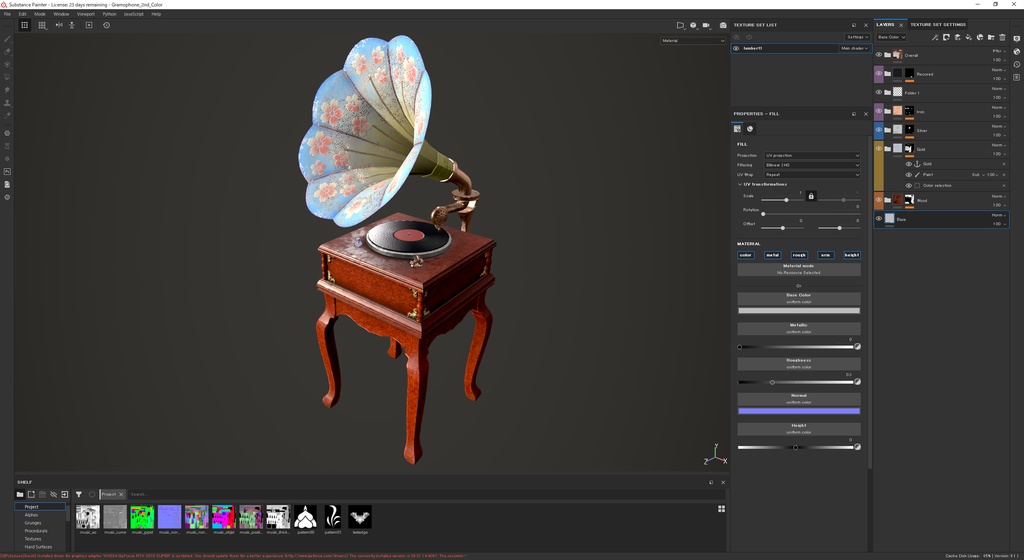Open the Base Color channel dropdown in Layers
The width and height of the screenshot is (1024, 560).
coord(891,37)
